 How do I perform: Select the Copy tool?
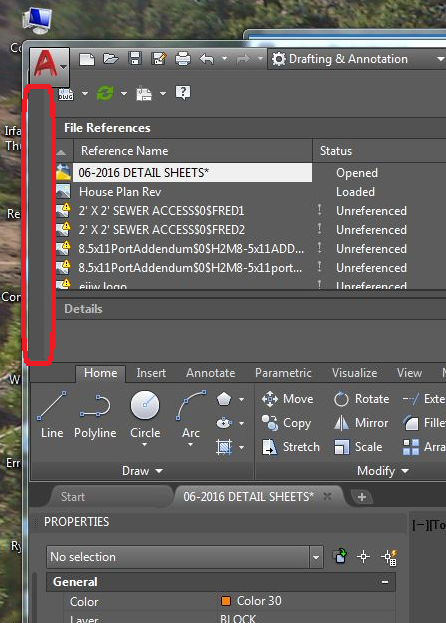(x=286, y=423)
